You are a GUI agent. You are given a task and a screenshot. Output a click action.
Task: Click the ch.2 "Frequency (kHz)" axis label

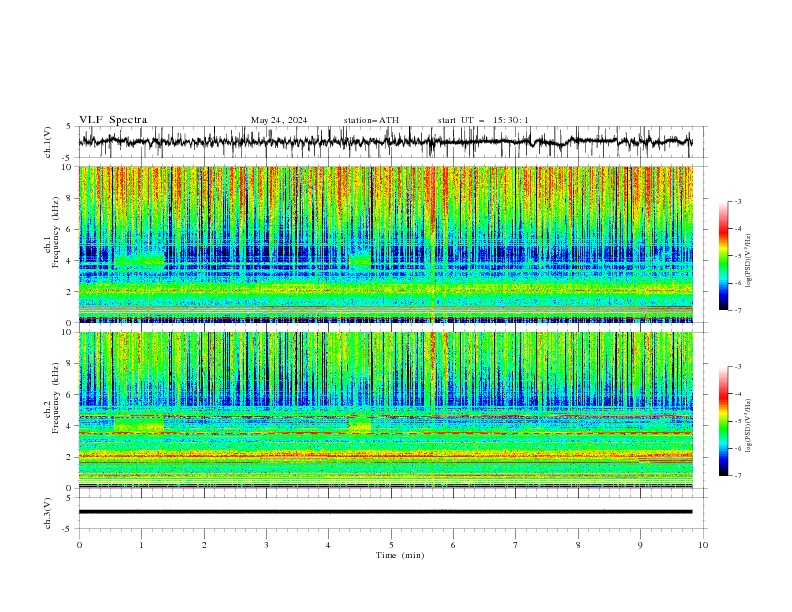tap(56, 398)
